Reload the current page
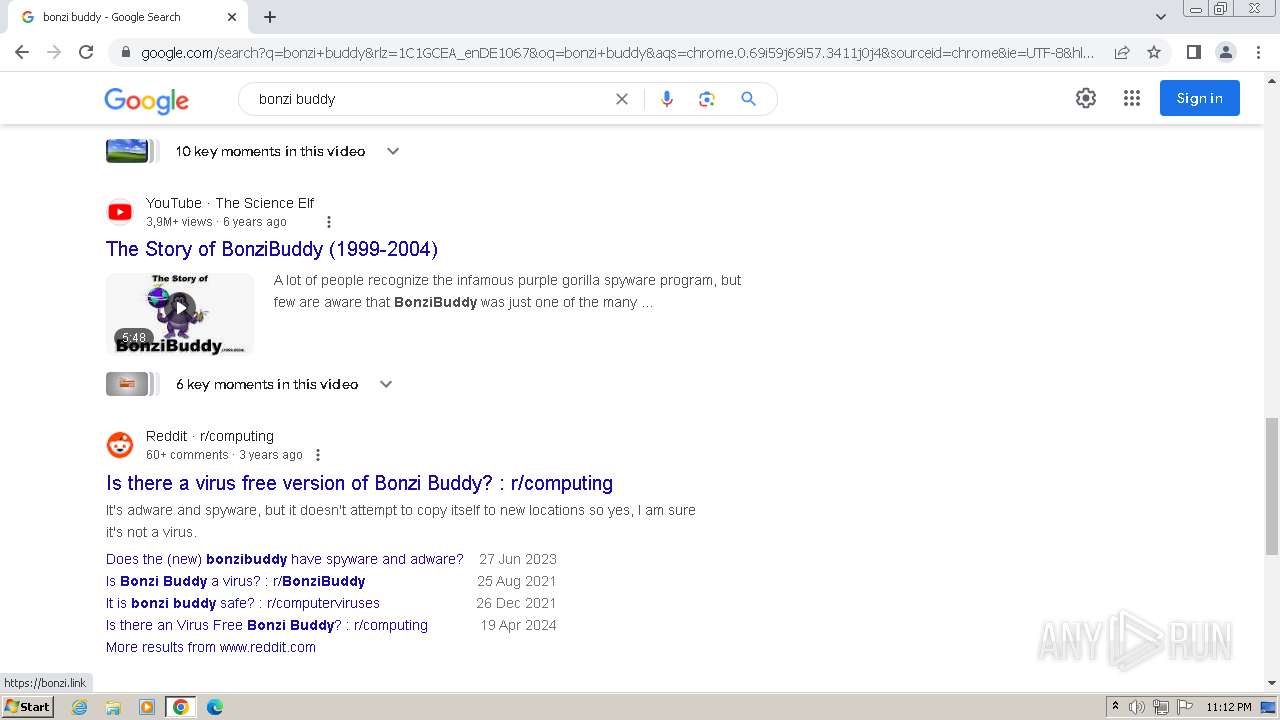 click(86, 52)
